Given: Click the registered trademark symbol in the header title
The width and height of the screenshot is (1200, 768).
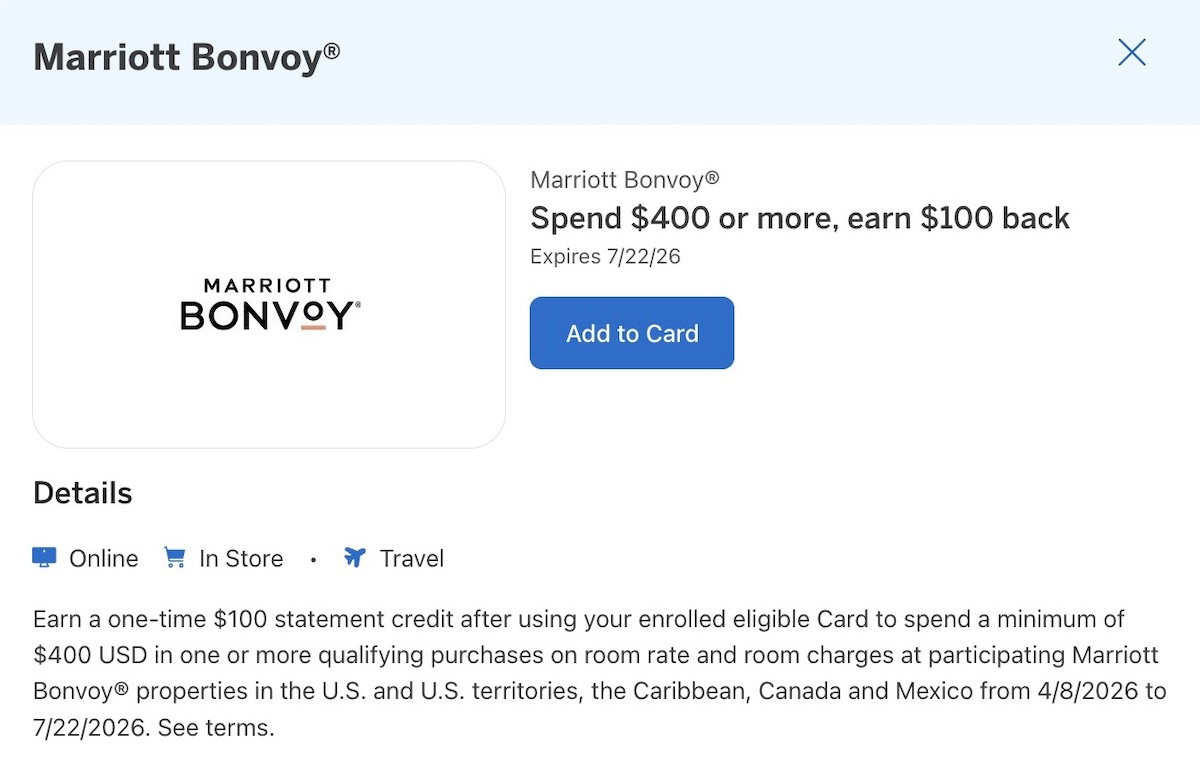Looking at the screenshot, I should [332, 48].
